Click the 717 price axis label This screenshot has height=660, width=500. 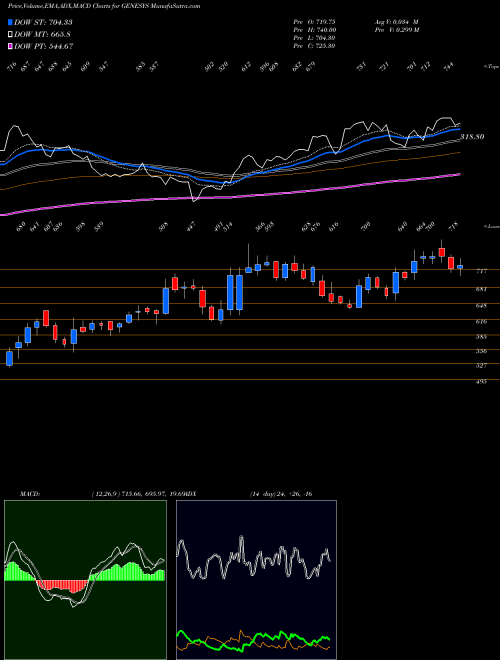pyautogui.click(x=481, y=271)
